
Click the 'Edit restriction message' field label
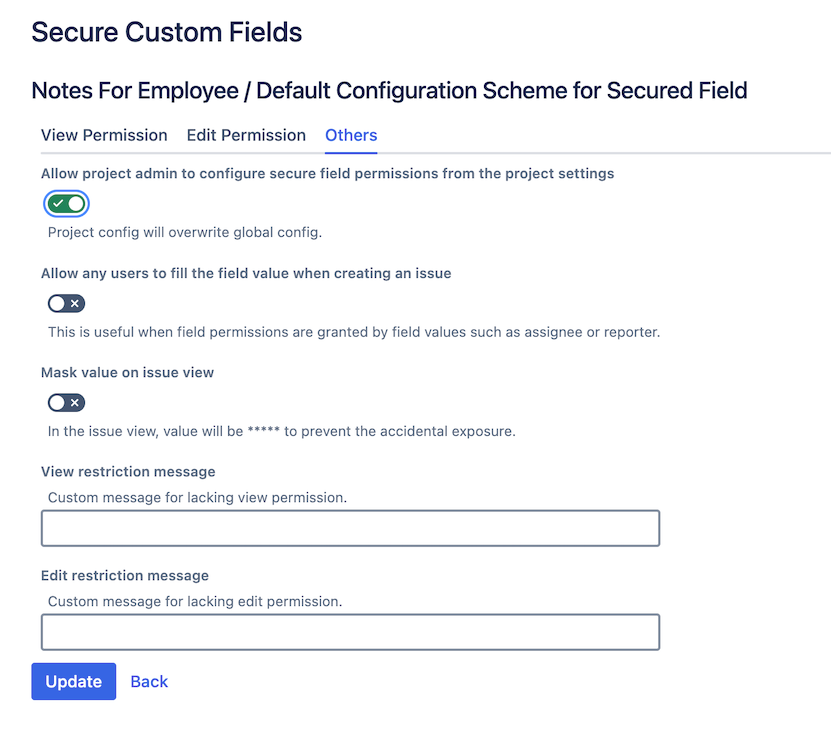[x=125, y=575]
